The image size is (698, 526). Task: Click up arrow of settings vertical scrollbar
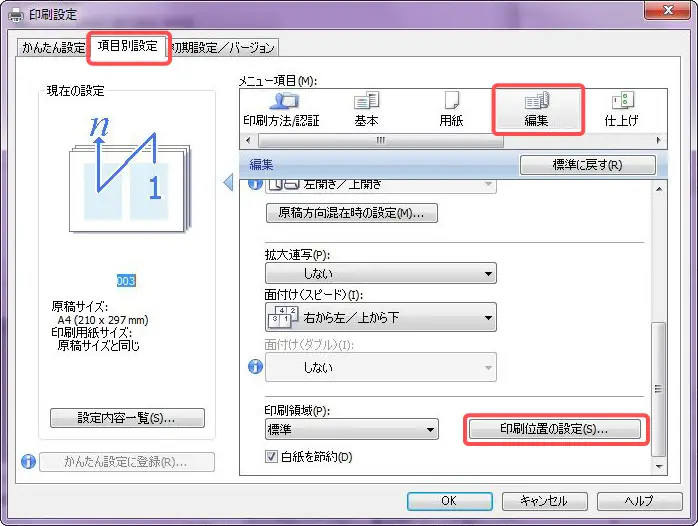click(659, 190)
